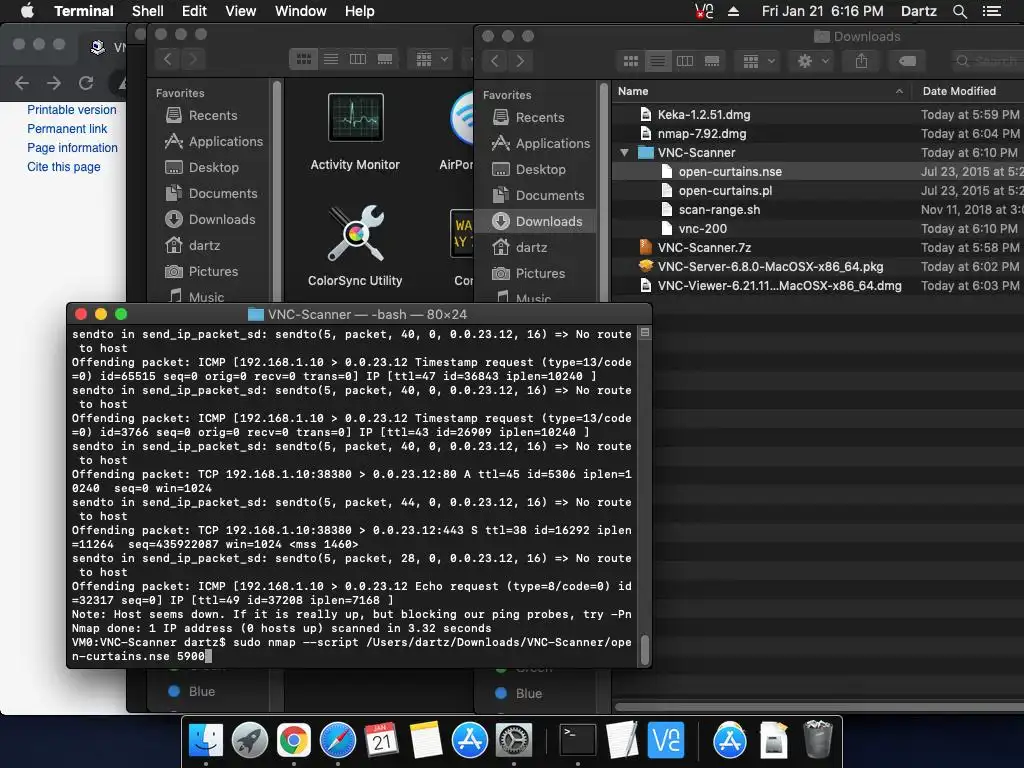Click Share button in Downloads window toolbar

(861, 61)
